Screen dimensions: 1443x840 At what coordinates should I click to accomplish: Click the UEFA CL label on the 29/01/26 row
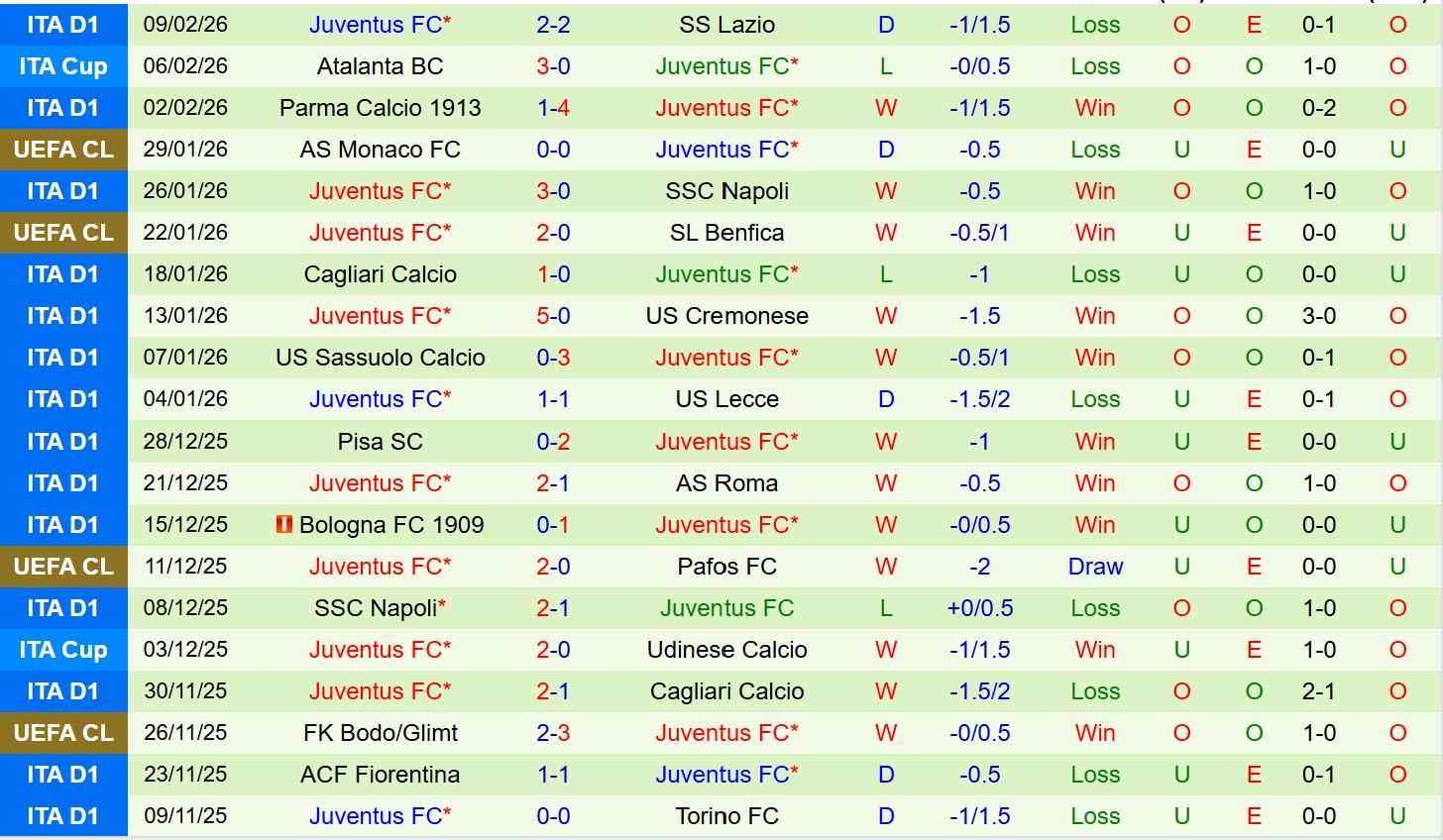63,150
